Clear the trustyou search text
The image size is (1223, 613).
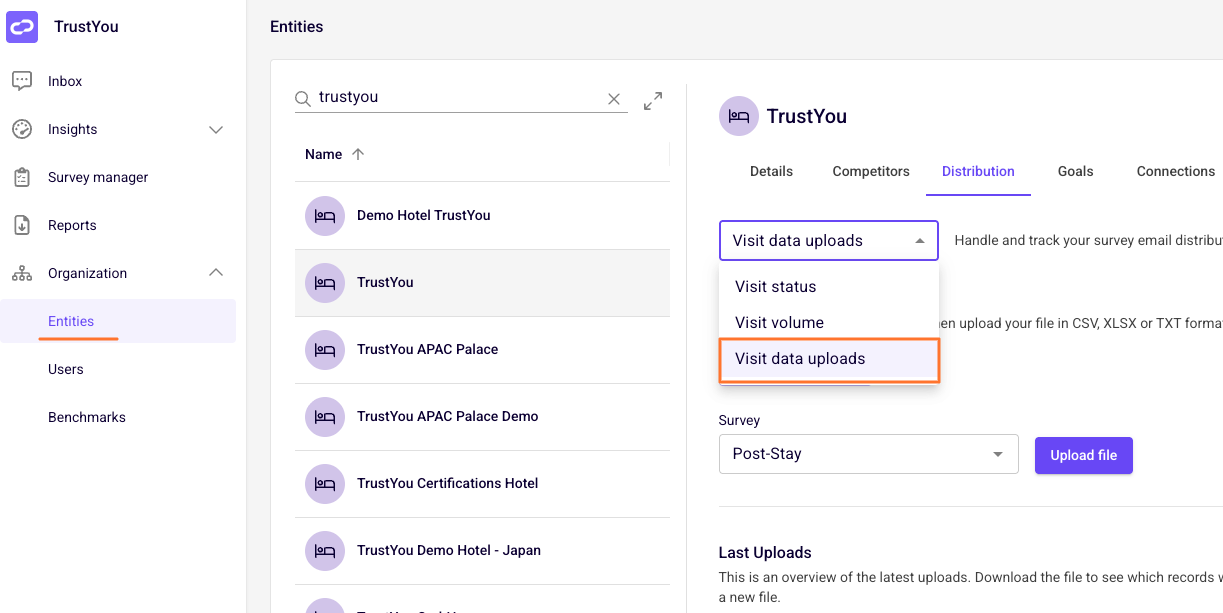tap(614, 99)
